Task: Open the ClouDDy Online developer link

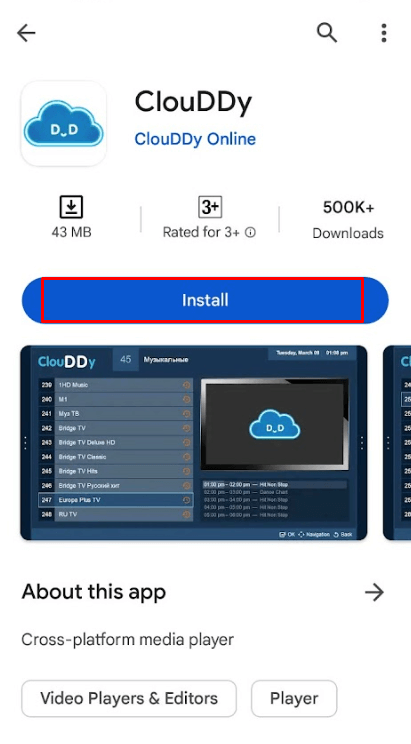Action: pyautogui.click(x=195, y=139)
